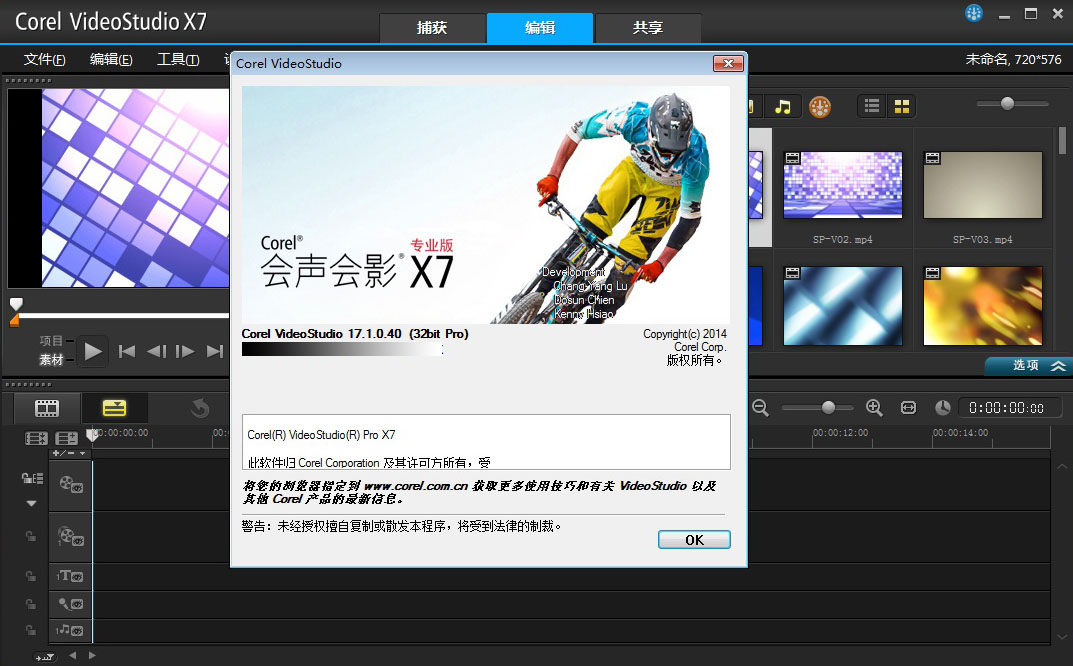Select 素材 playback mode
The width and height of the screenshot is (1073, 666).
51,359
